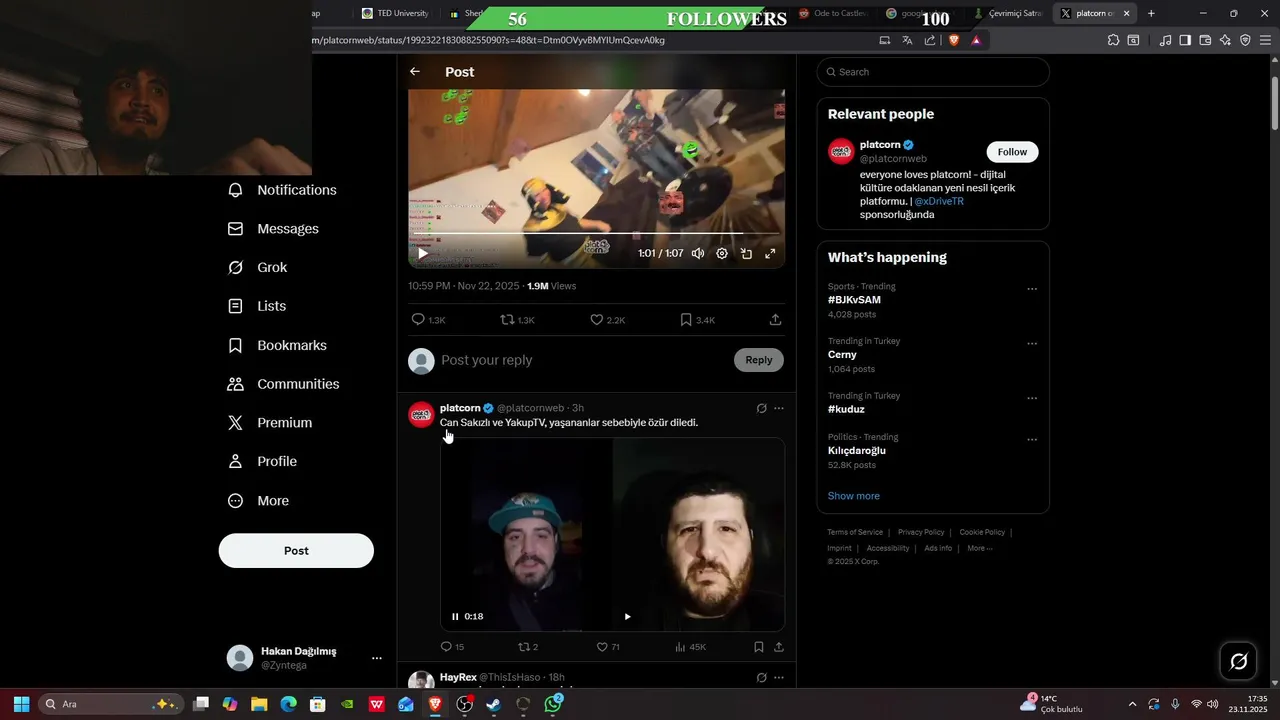This screenshot has height=720, width=1280.
Task: Open a new browser tab
Action: 1151,13
